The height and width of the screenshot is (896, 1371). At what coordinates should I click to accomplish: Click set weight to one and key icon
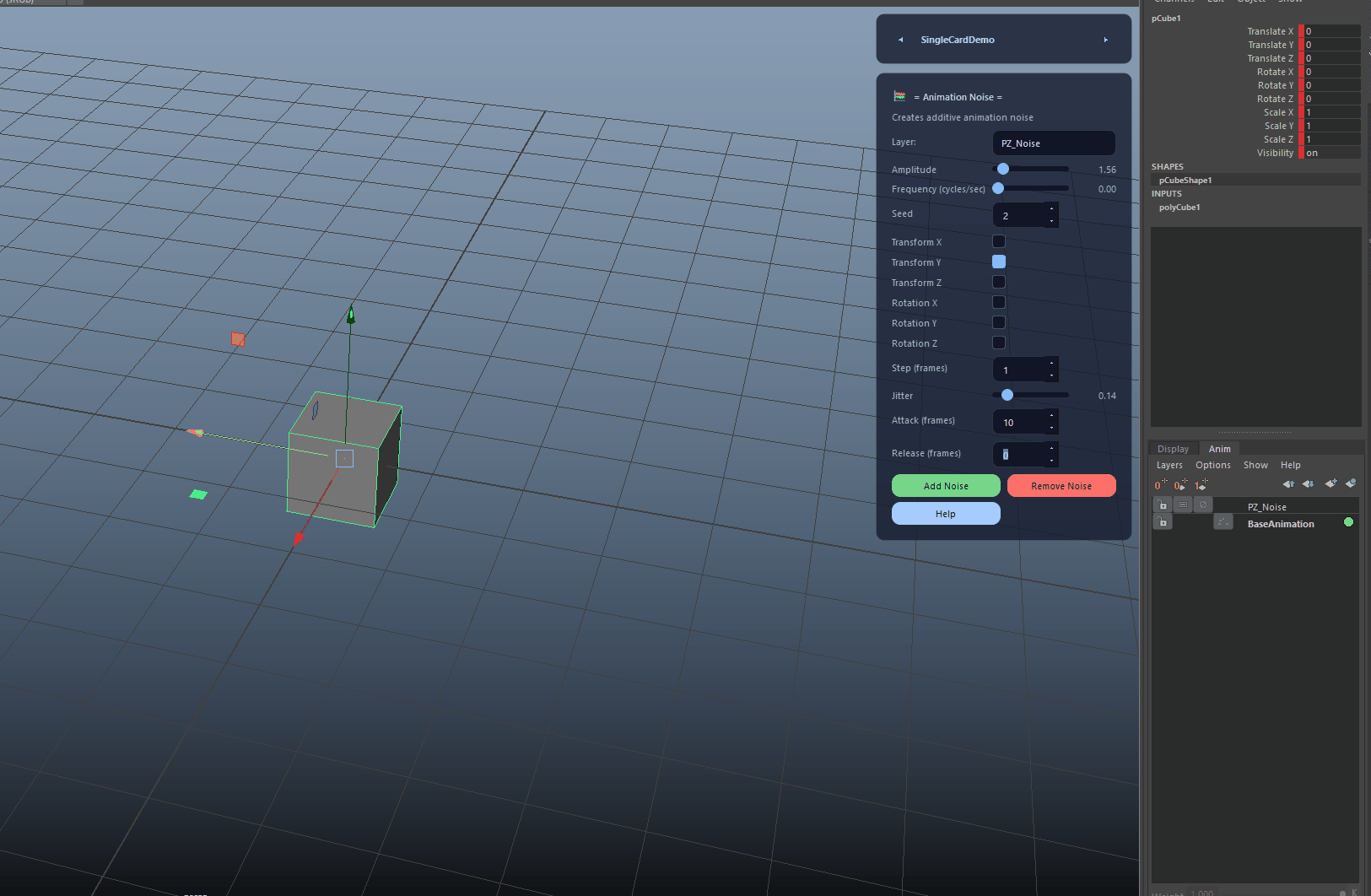(1201, 484)
